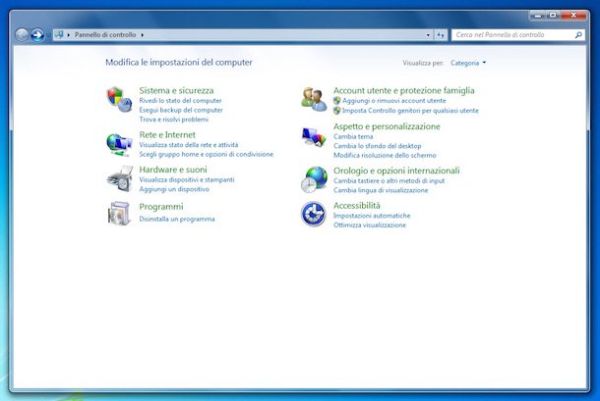Click the Account utente e protezione famiglia icon
Screen dimensions: 600x401
pyautogui.click(x=315, y=99)
